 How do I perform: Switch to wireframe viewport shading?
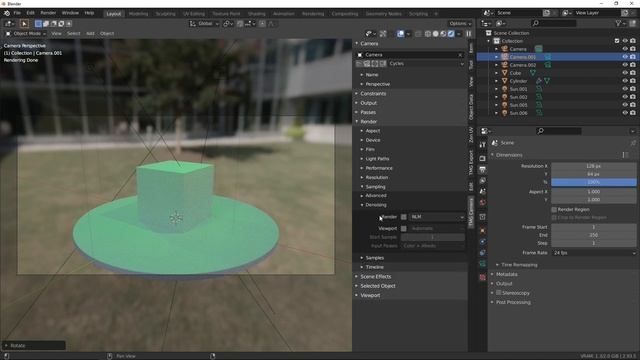(x=428, y=34)
